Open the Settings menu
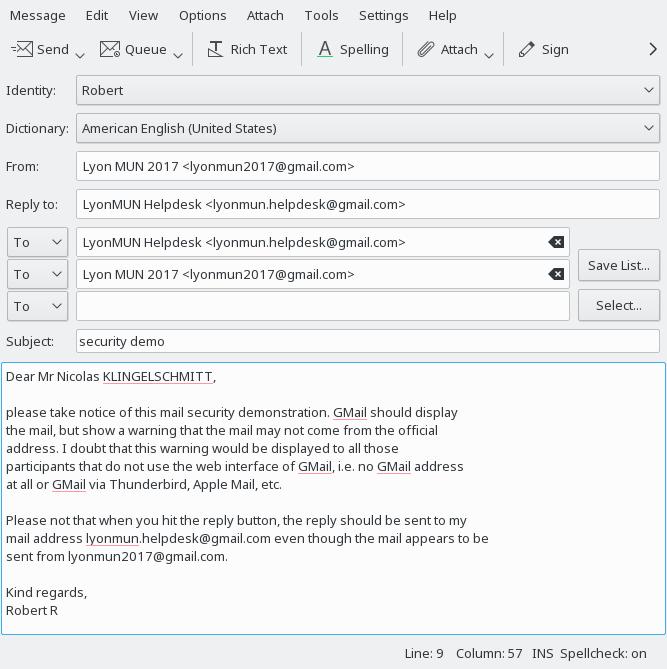The height and width of the screenshot is (669, 667). coord(384,15)
